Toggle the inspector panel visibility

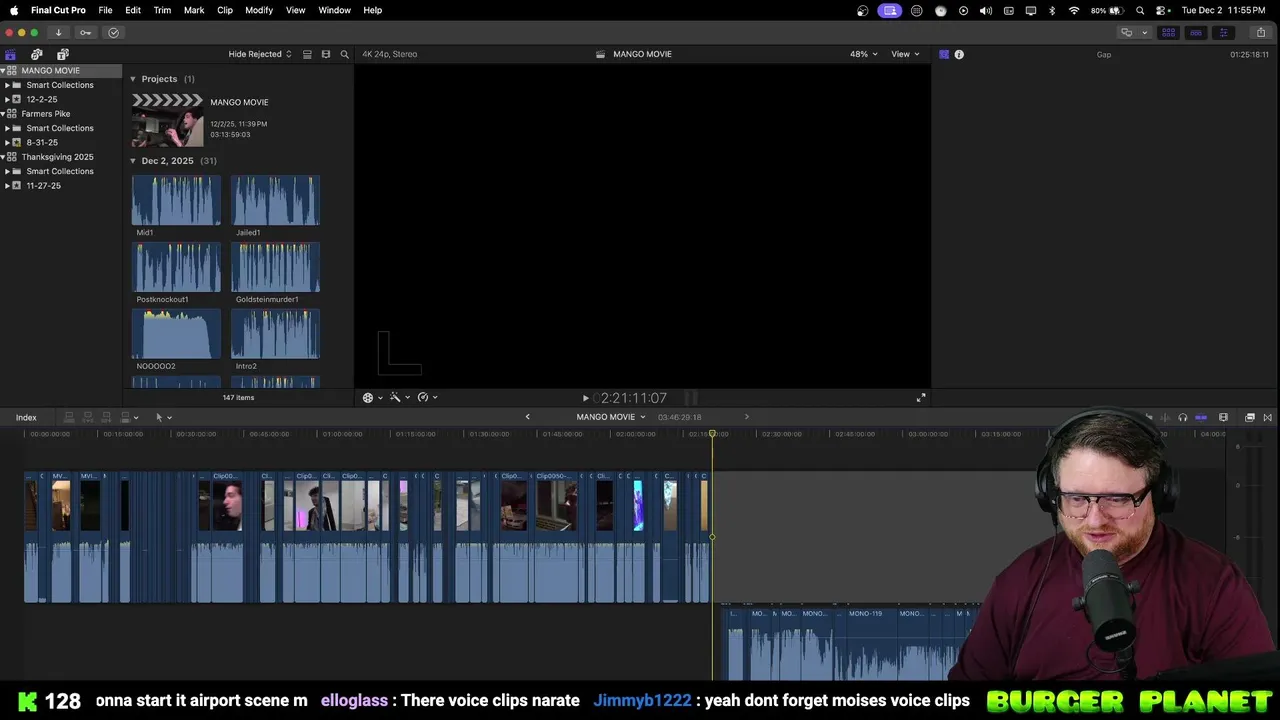1223,32
